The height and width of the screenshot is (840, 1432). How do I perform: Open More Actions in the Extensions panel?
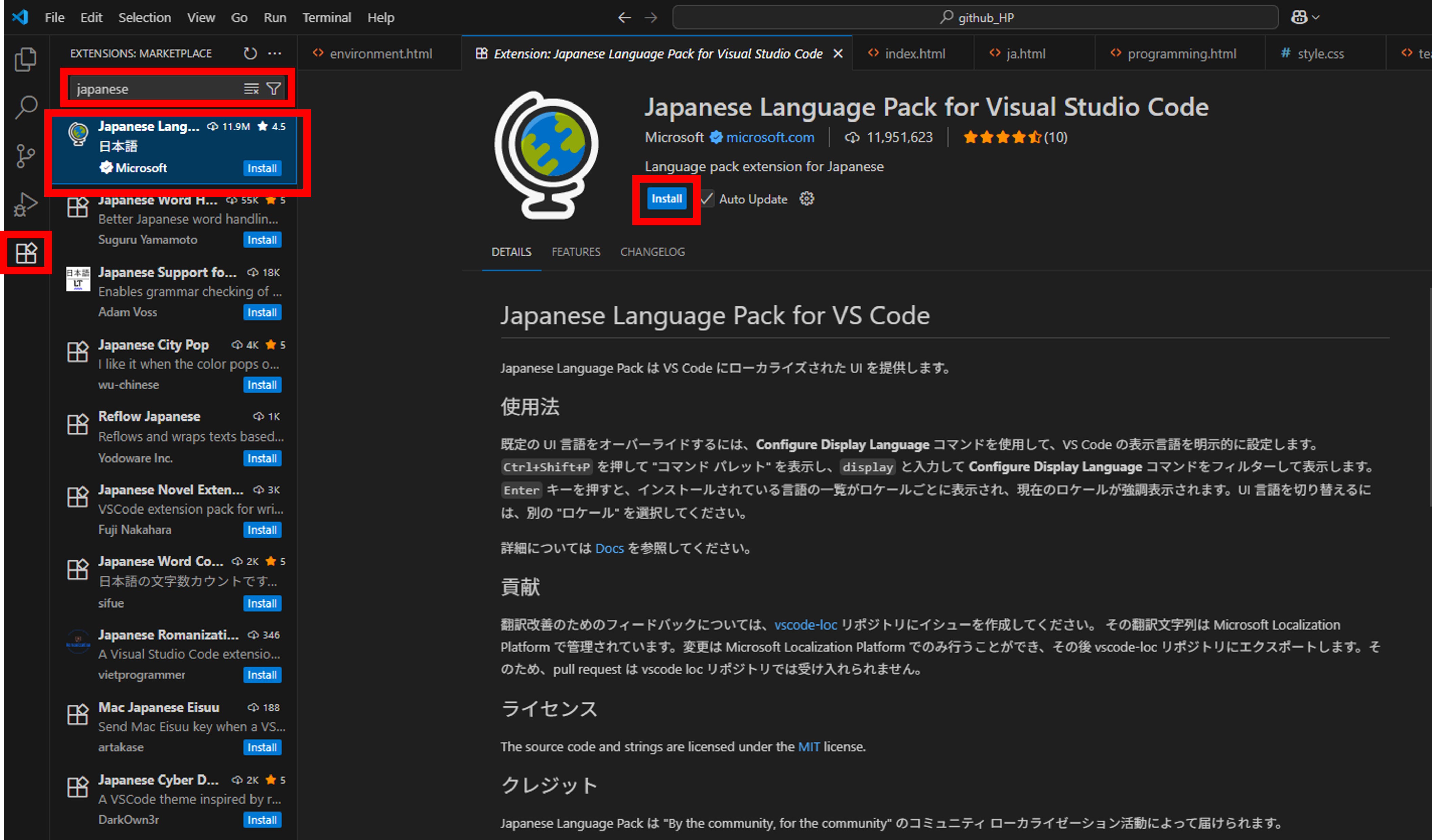click(275, 53)
